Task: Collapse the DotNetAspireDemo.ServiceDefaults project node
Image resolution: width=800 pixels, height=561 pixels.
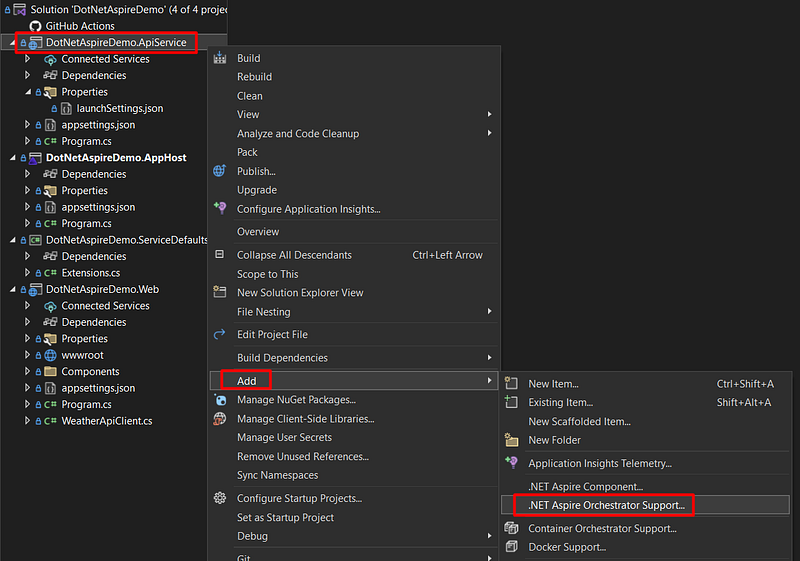Action: pyautogui.click(x=12, y=240)
